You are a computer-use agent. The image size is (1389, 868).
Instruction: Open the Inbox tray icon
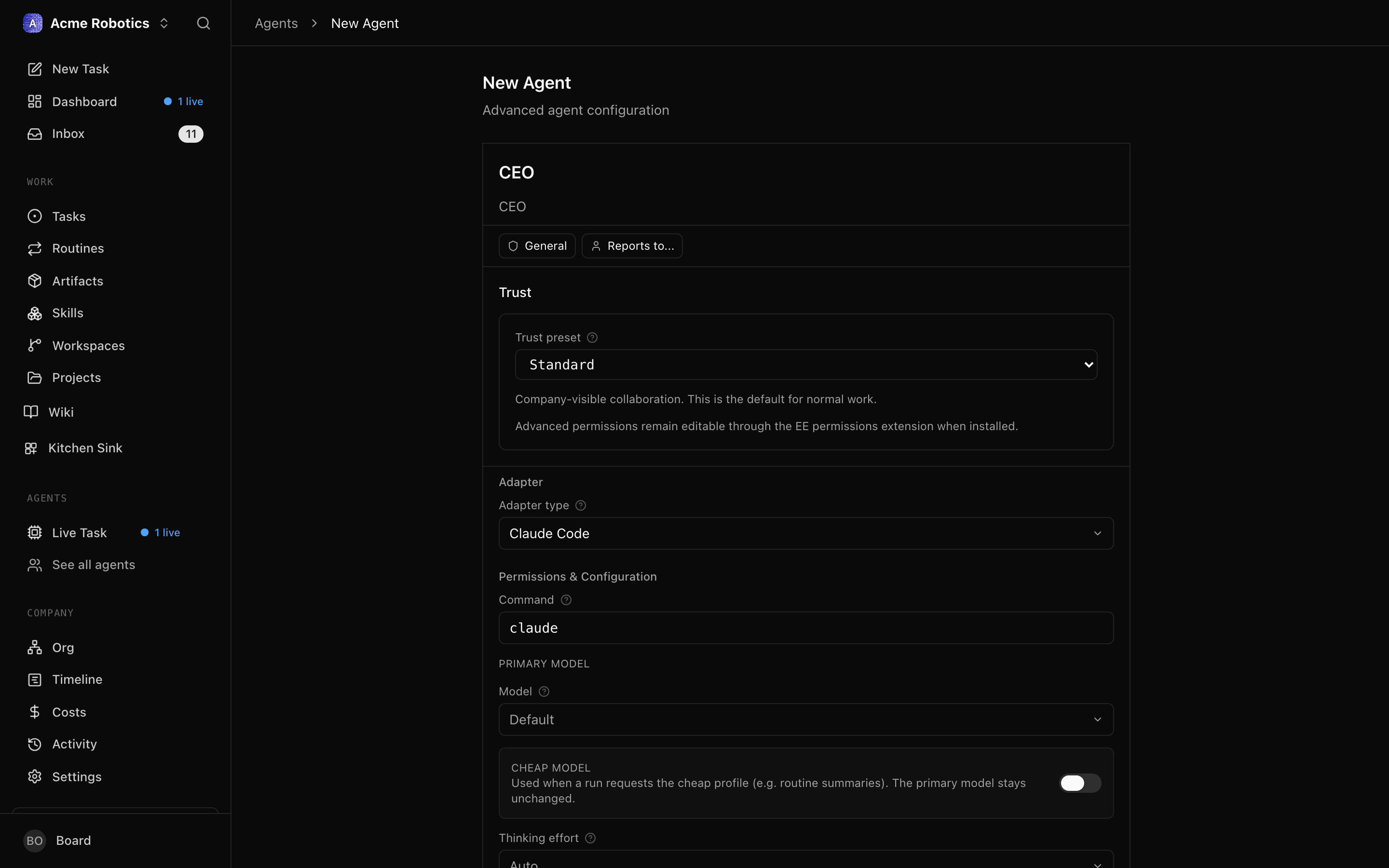click(34, 134)
